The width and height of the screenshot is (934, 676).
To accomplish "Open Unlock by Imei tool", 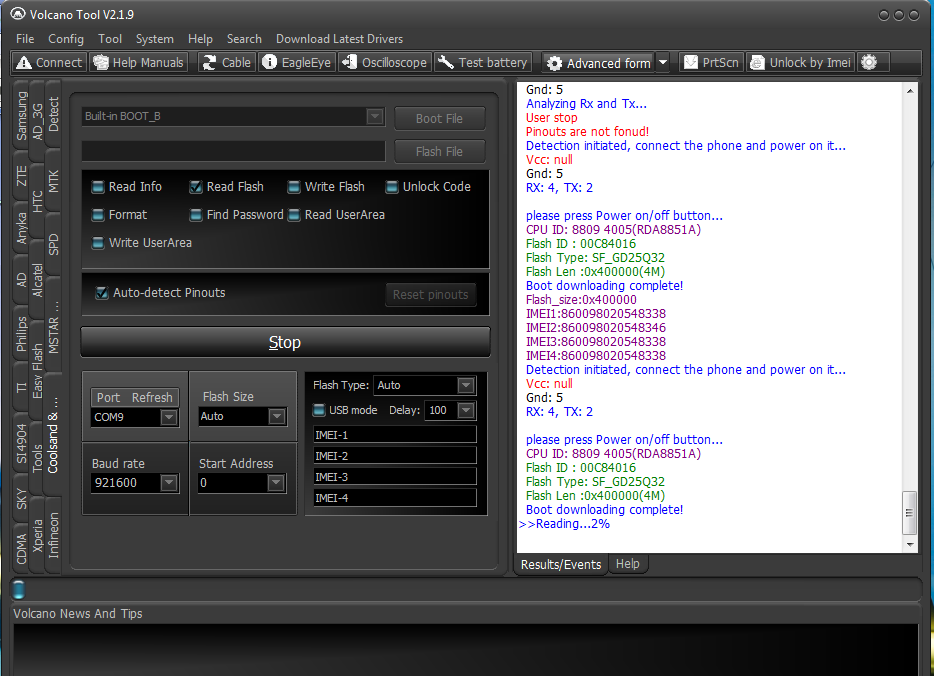I will click(x=801, y=63).
